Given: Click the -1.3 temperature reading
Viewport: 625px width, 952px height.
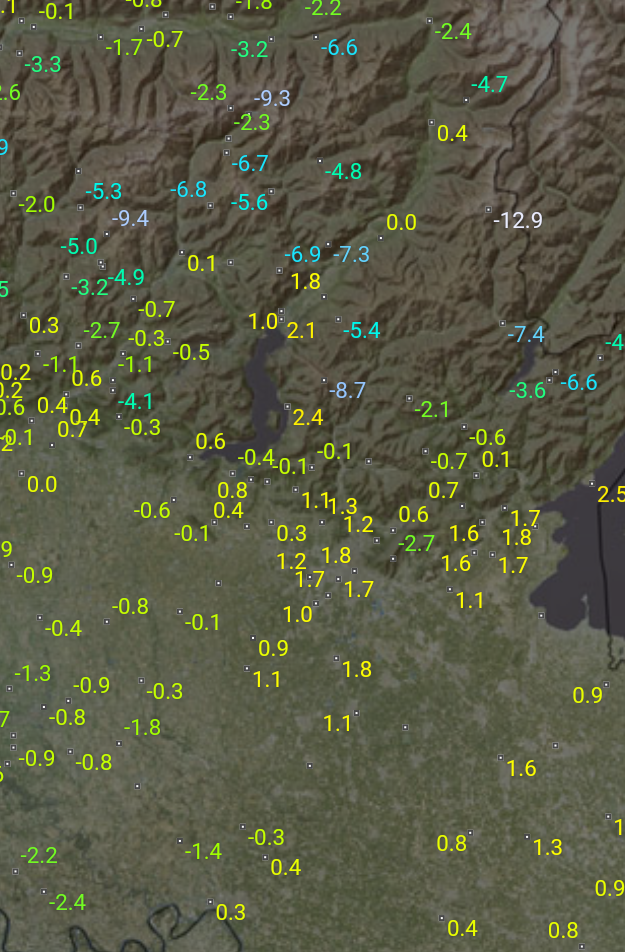Looking at the screenshot, I should (x=32, y=673).
